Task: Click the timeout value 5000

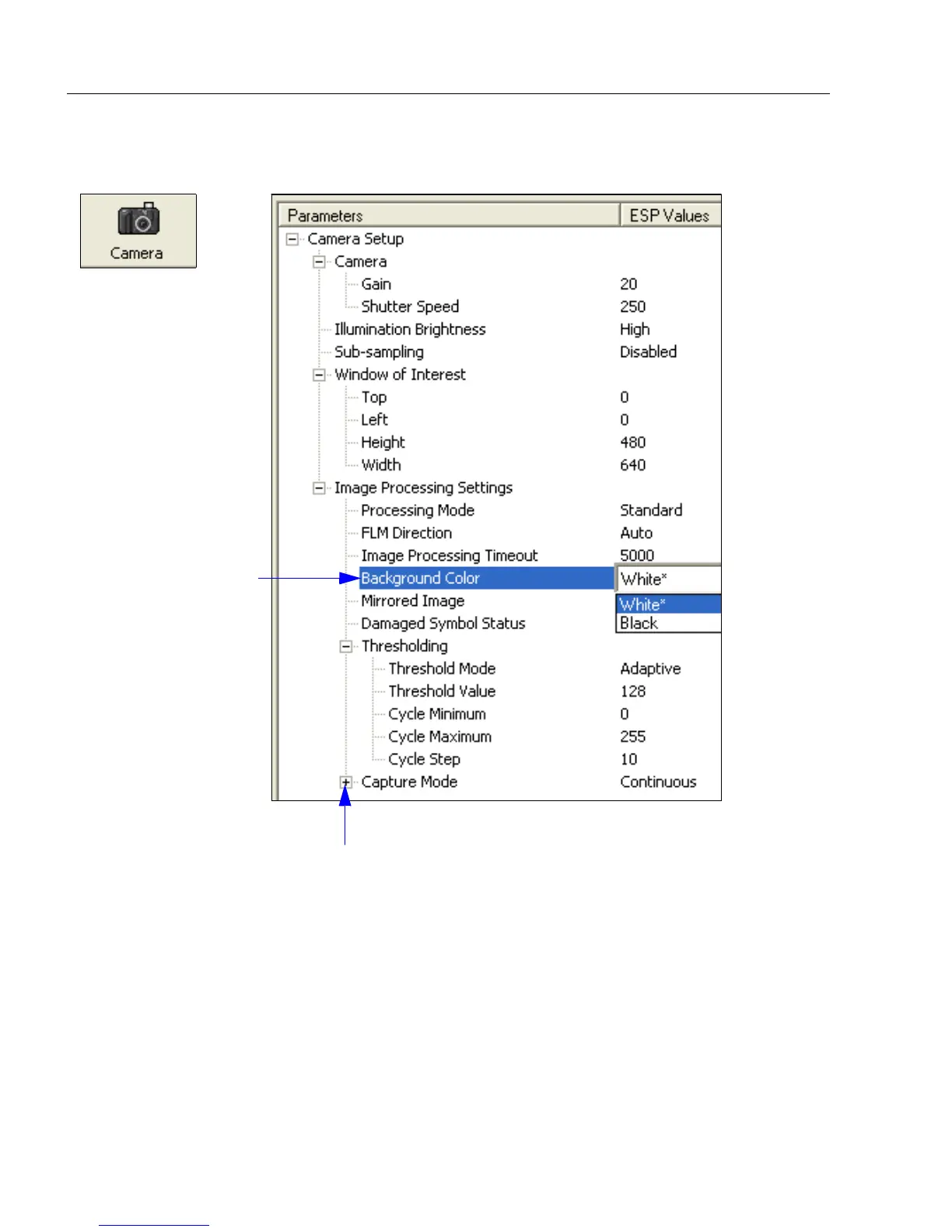Action: click(637, 556)
